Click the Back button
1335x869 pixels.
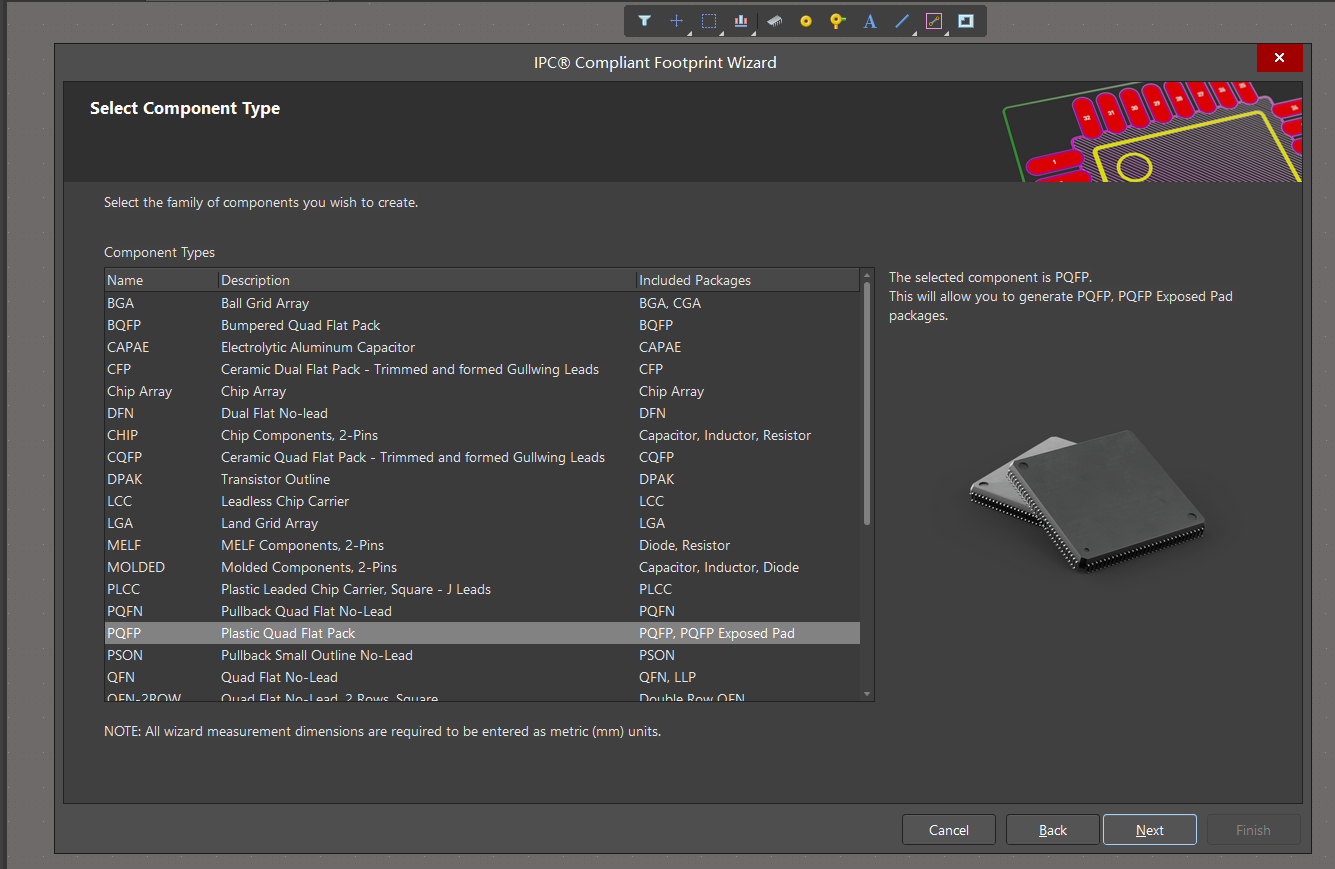click(x=1052, y=830)
